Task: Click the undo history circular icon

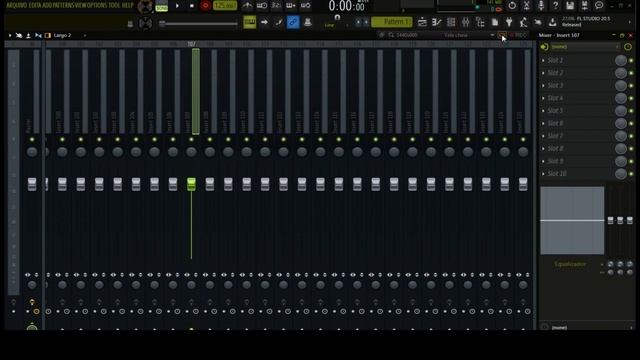Action: point(512,5)
